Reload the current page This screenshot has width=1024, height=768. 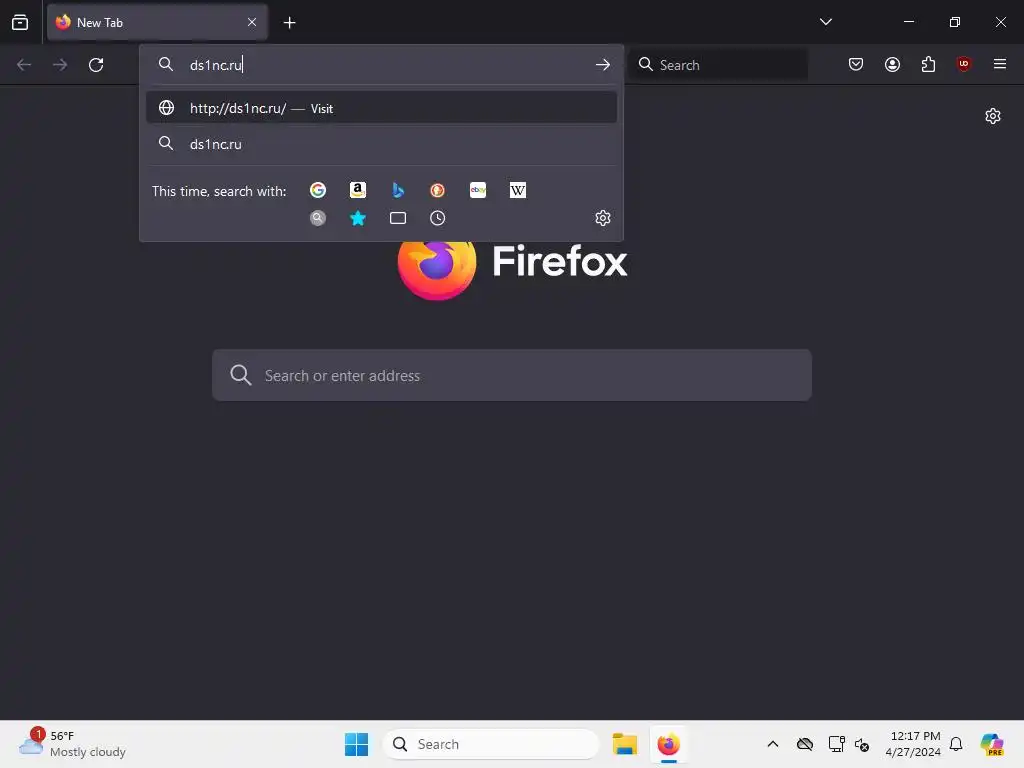click(96, 65)
